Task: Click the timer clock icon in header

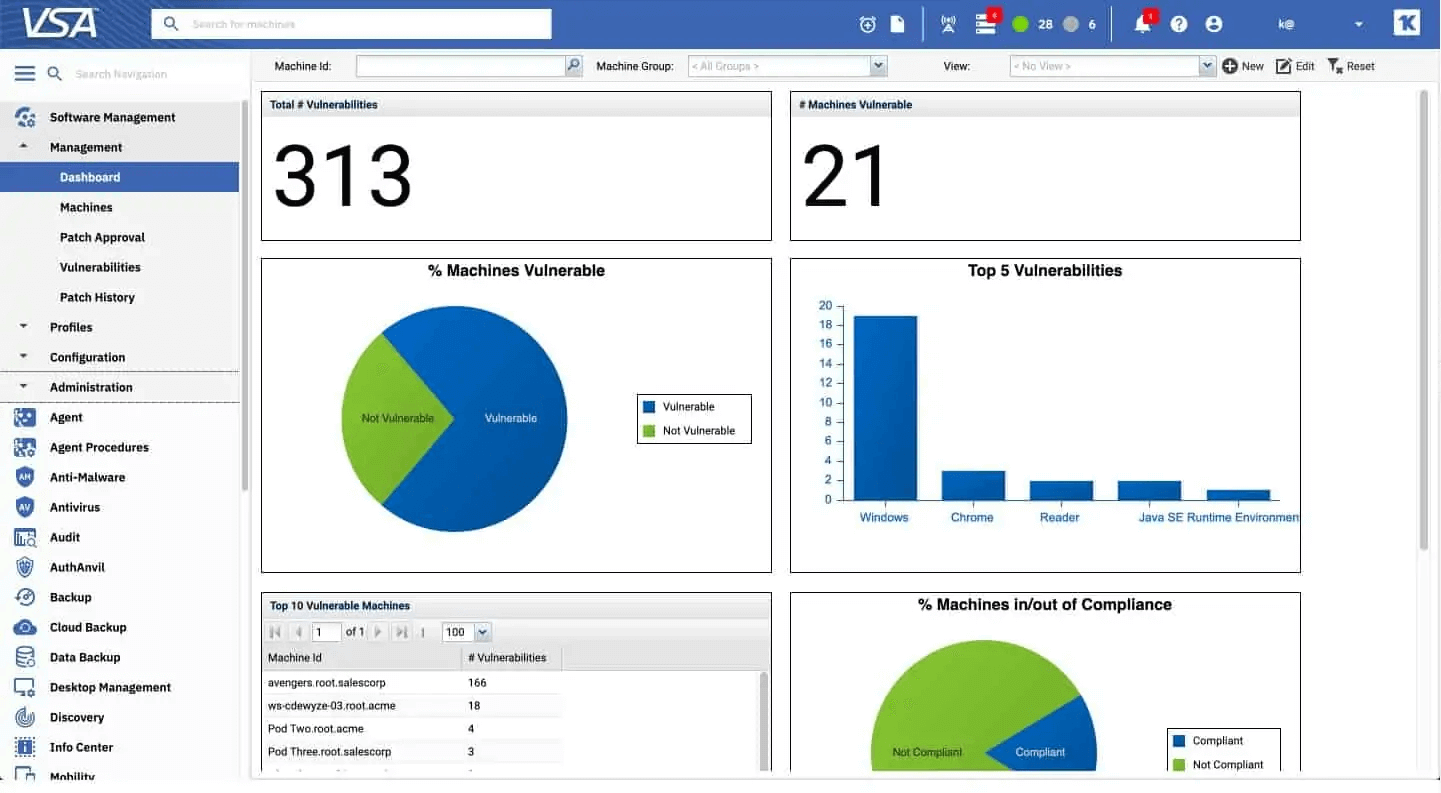Action: pyautogui.click(x=867, y=25)
